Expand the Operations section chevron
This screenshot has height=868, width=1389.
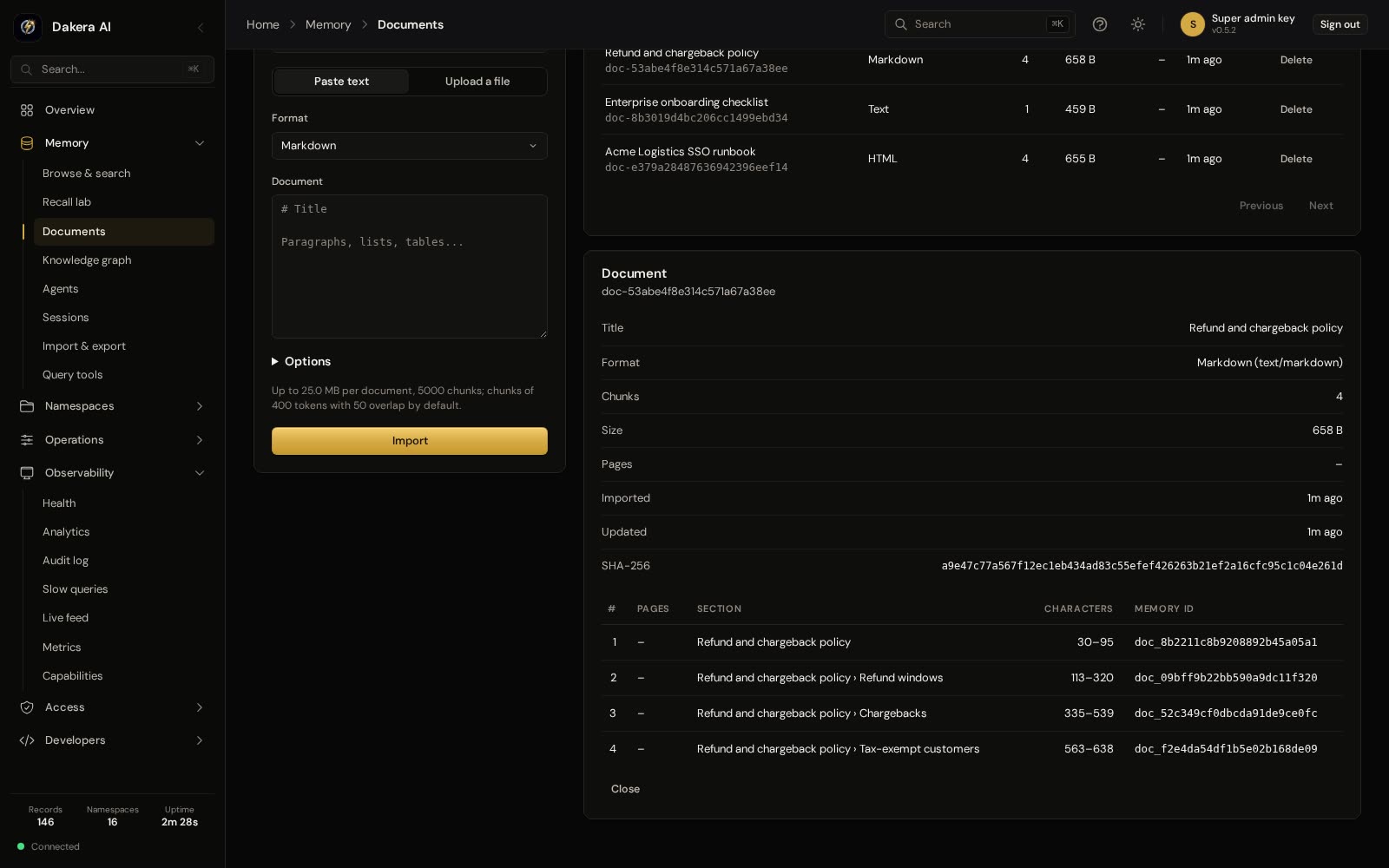point(200,440)
